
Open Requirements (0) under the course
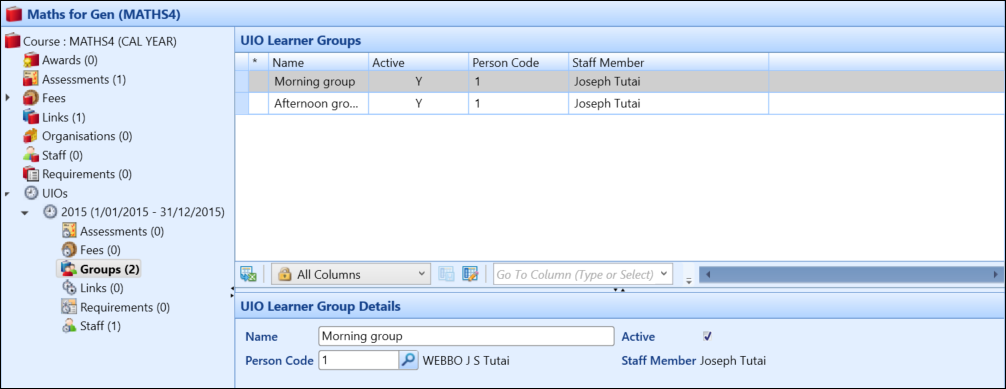tap(87, 174)
